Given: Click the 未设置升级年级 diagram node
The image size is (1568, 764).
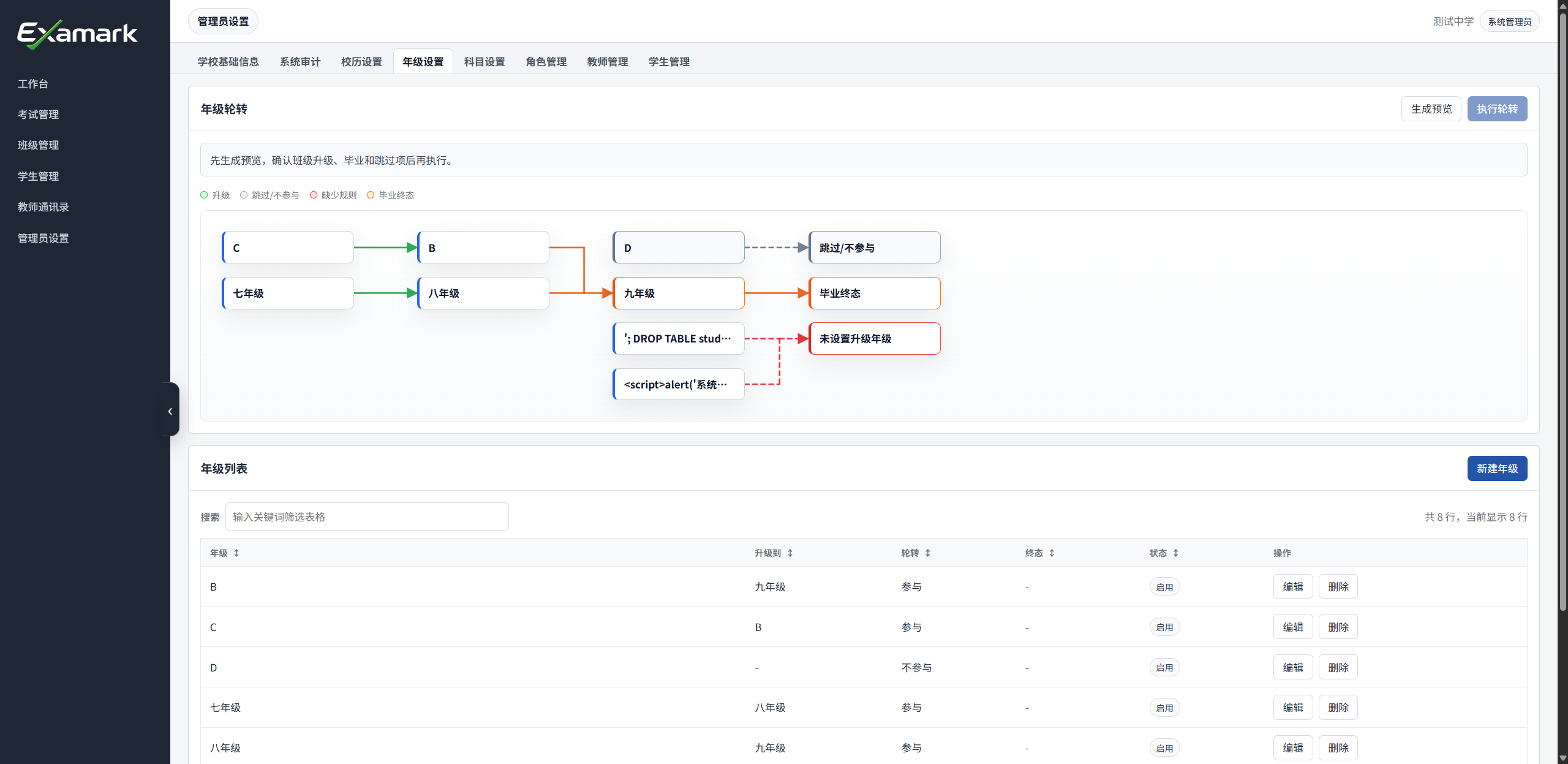Looking at the screenshot, I should tap(875, 339).
